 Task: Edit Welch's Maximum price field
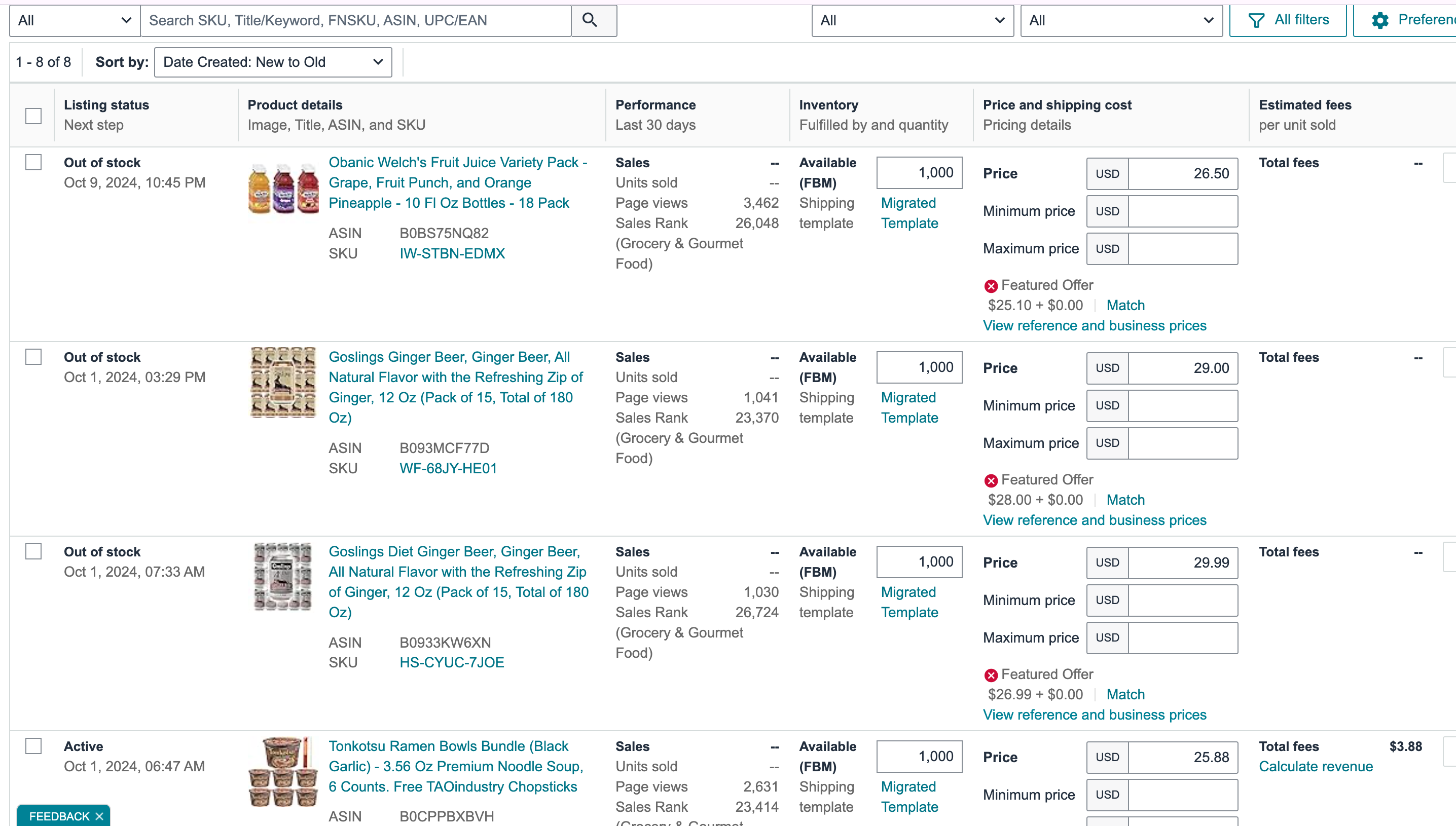click(x=1183, y=248)
